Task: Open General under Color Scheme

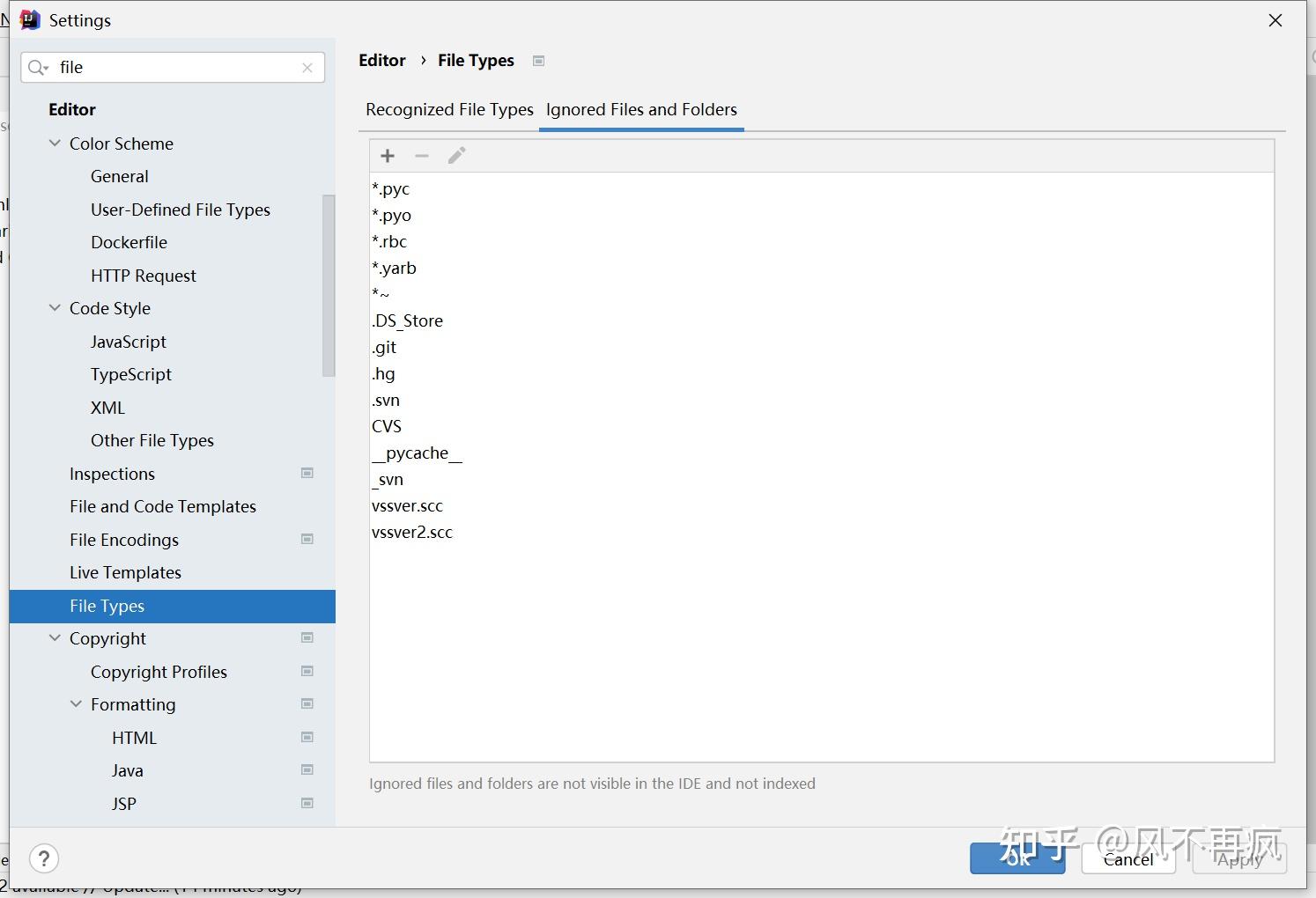Action: [120, 177]
